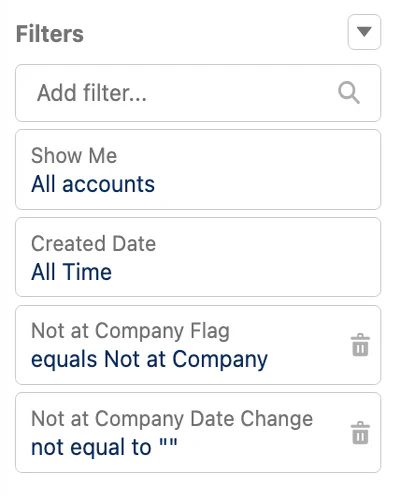Focus the Add filter input field
This screenshot has width=400, height=496.
pyautogui.click(x=198, y=93)
